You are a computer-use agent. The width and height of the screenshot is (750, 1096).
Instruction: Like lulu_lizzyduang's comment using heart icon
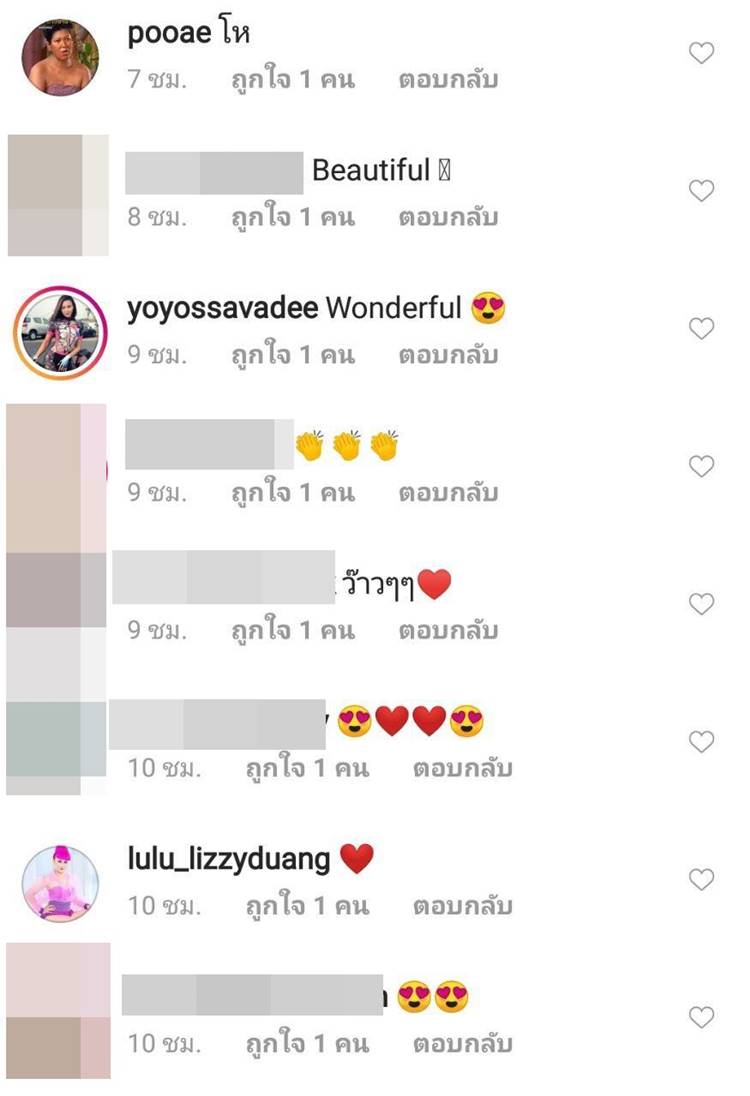click(x=701, y=879)
